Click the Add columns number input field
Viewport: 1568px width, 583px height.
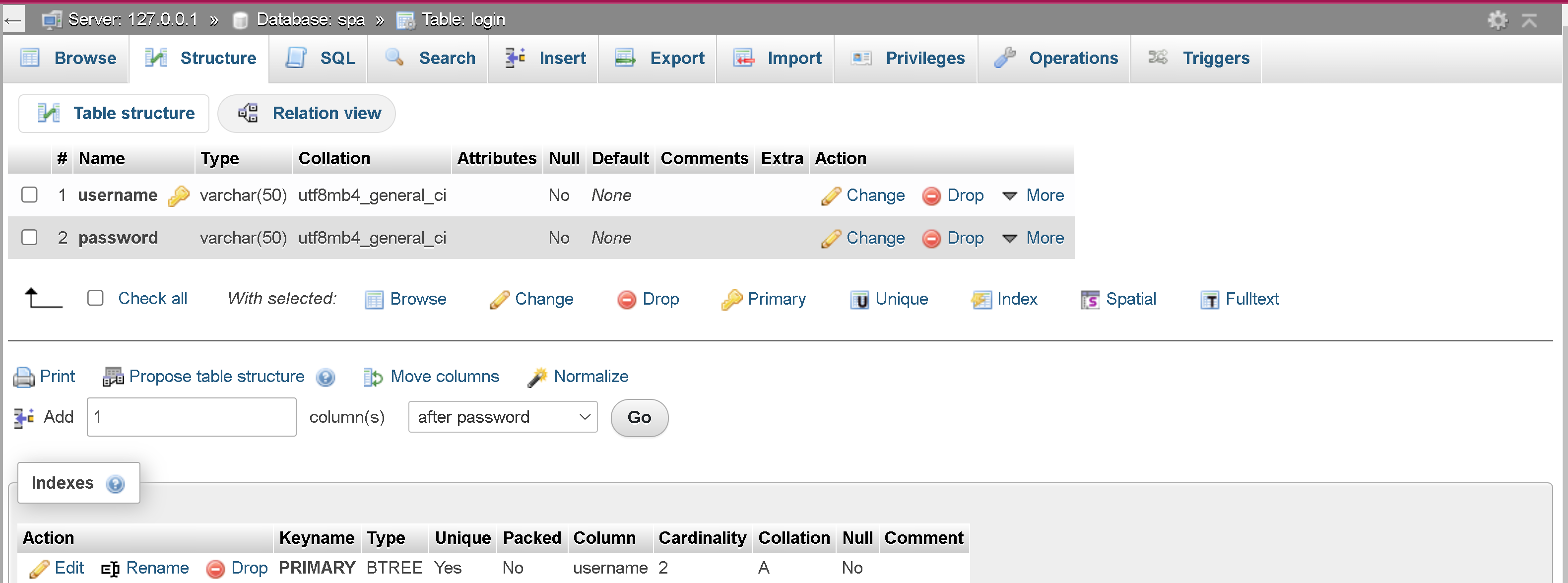pyautogui.click(x=192, y=417)
